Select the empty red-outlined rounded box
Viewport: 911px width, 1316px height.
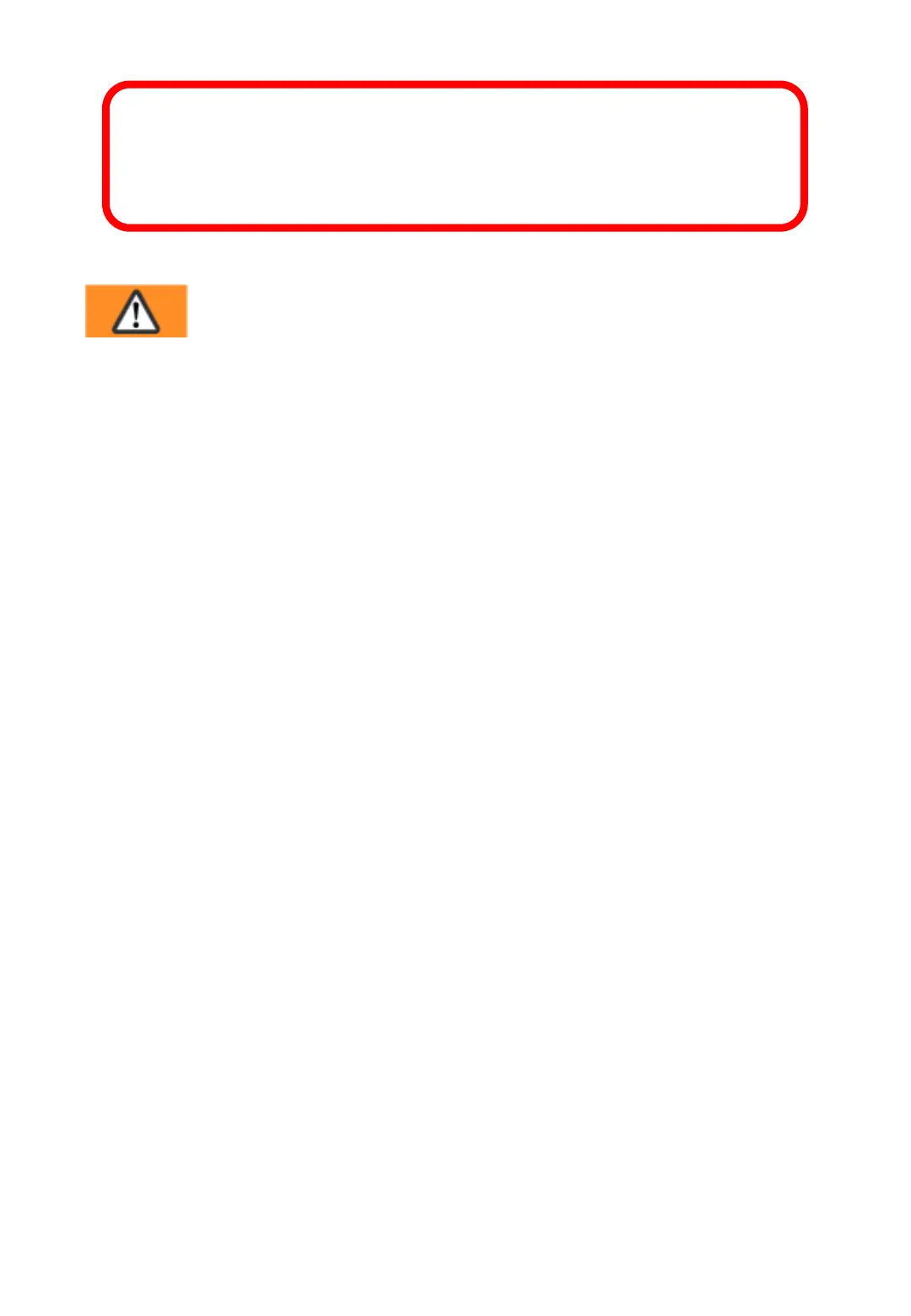click(x=455, y=156)
